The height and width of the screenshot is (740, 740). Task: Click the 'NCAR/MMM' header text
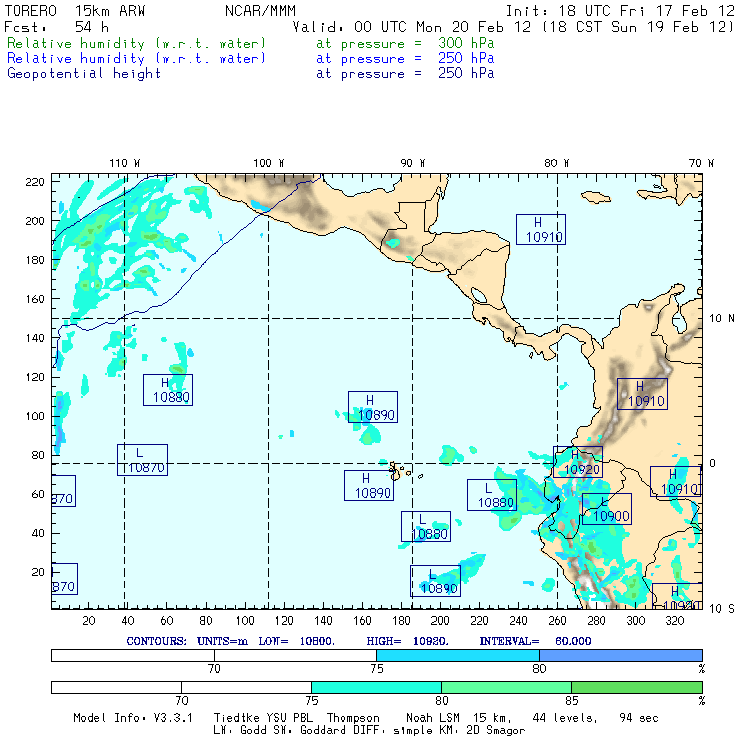point(260,11)
